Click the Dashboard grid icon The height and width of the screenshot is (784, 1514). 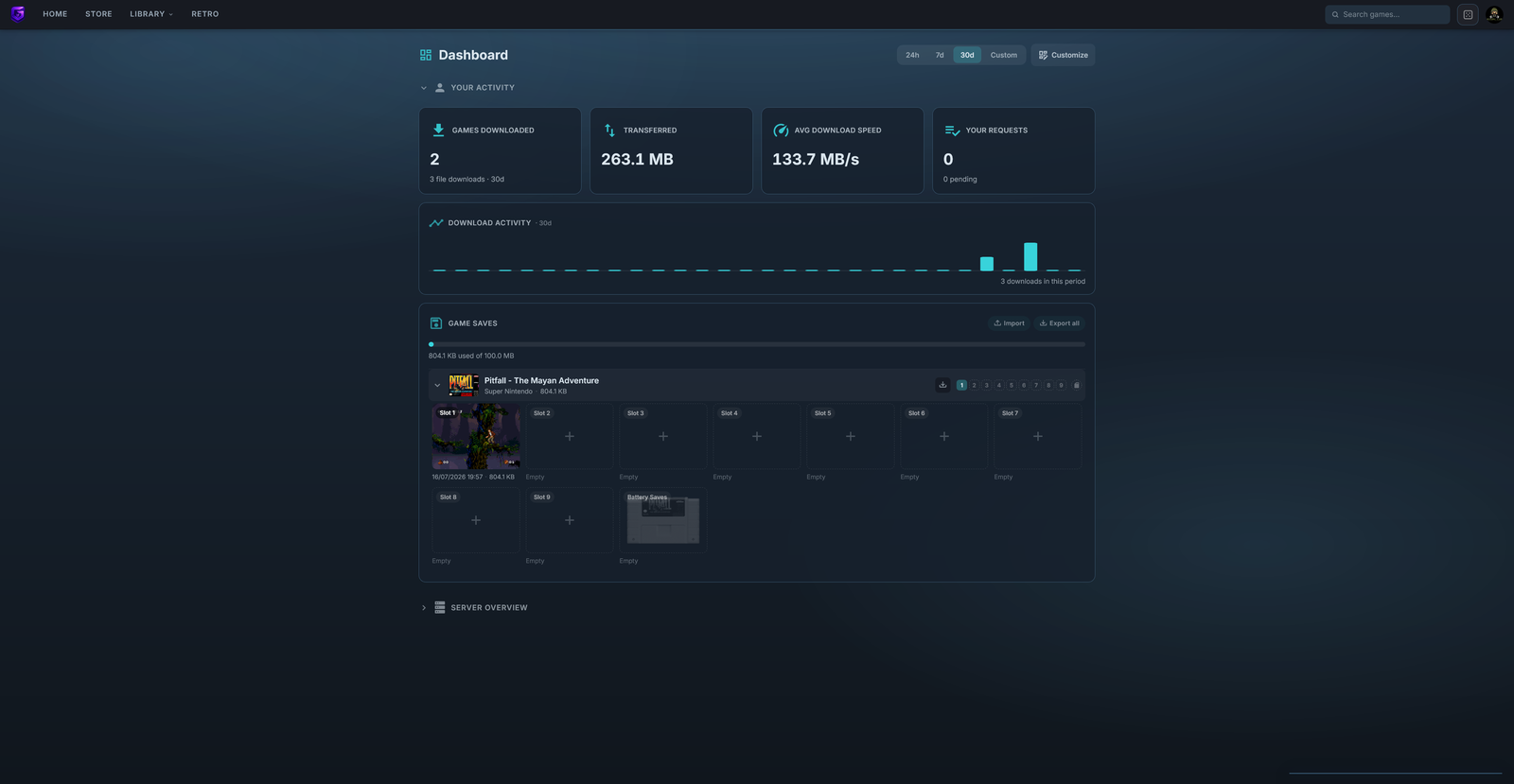tap(426, 55)
